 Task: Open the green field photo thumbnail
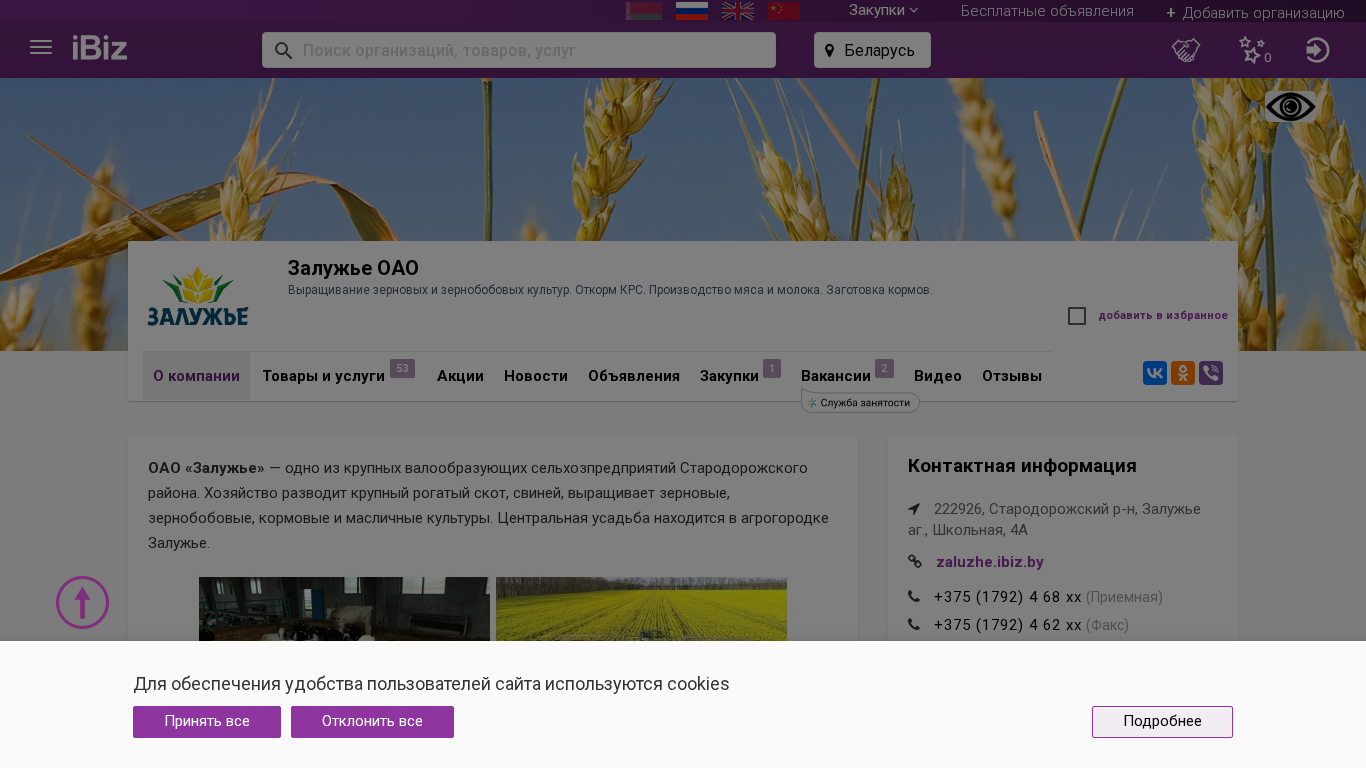[641, 609]
